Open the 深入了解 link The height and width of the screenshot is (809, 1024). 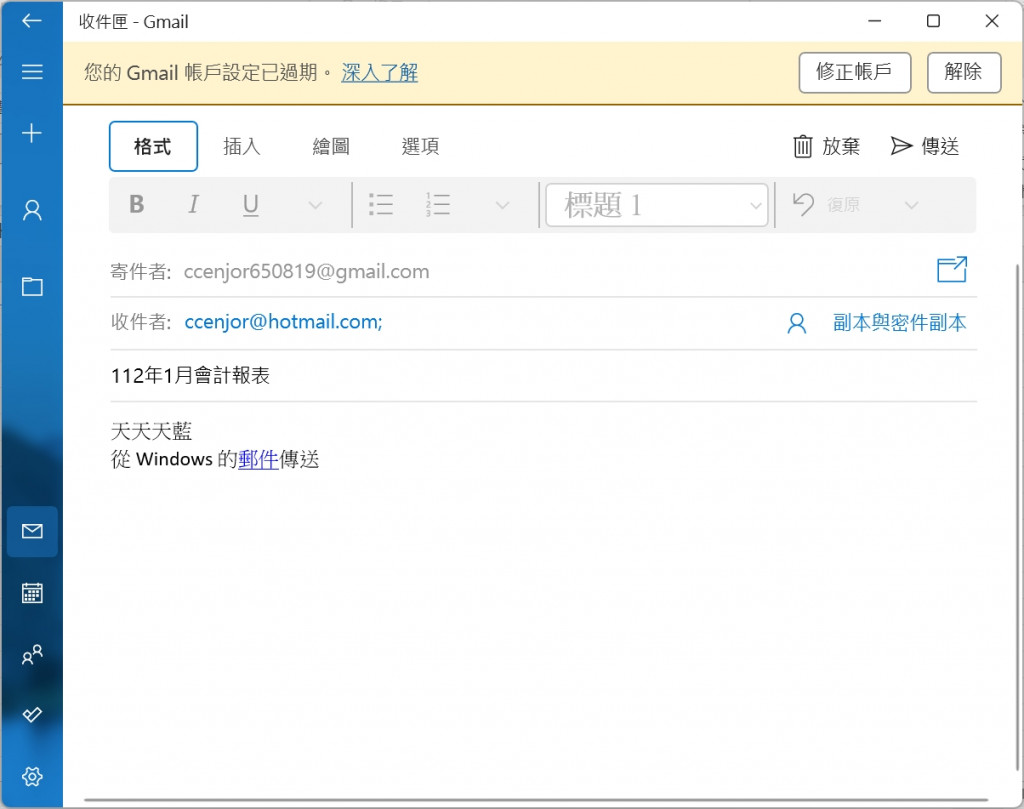(x=379, y=72)
